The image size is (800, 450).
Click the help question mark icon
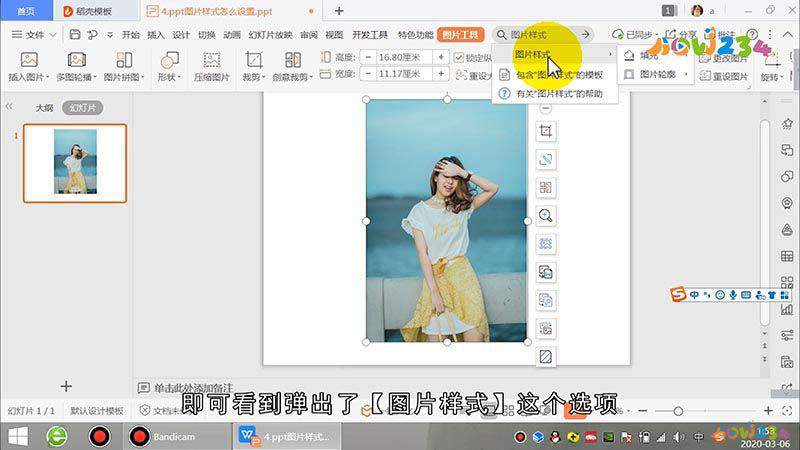pos(752,35)
